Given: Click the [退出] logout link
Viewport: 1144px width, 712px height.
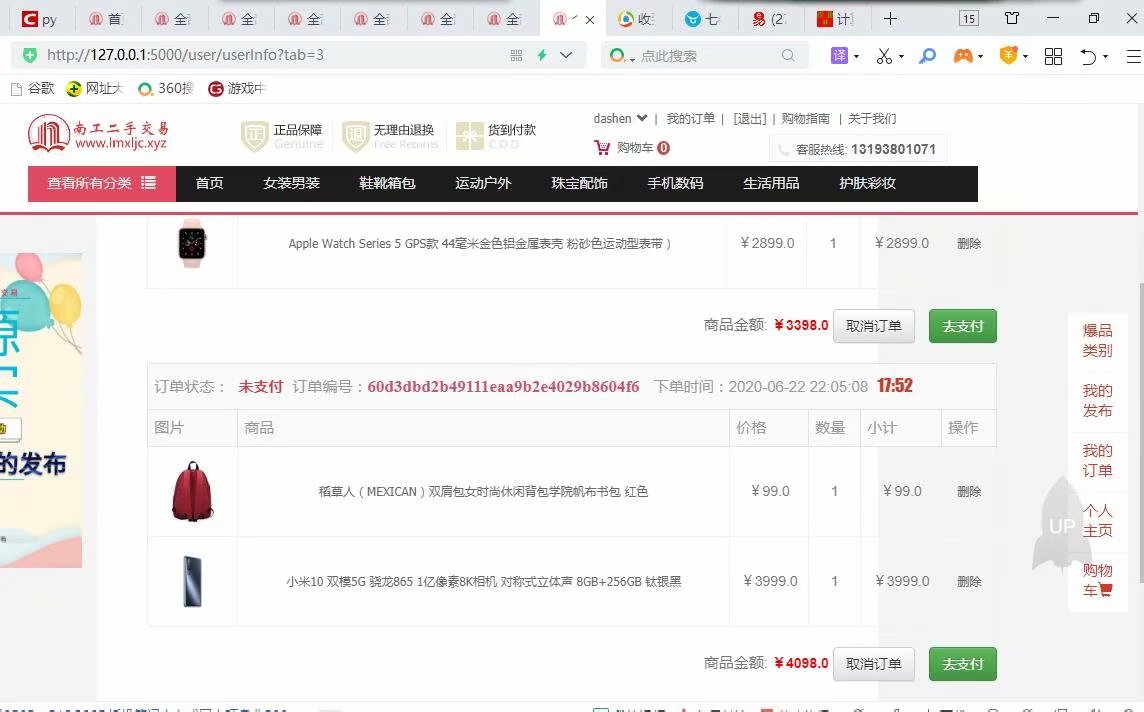Looking at the screenshot, I should (750, 118).
